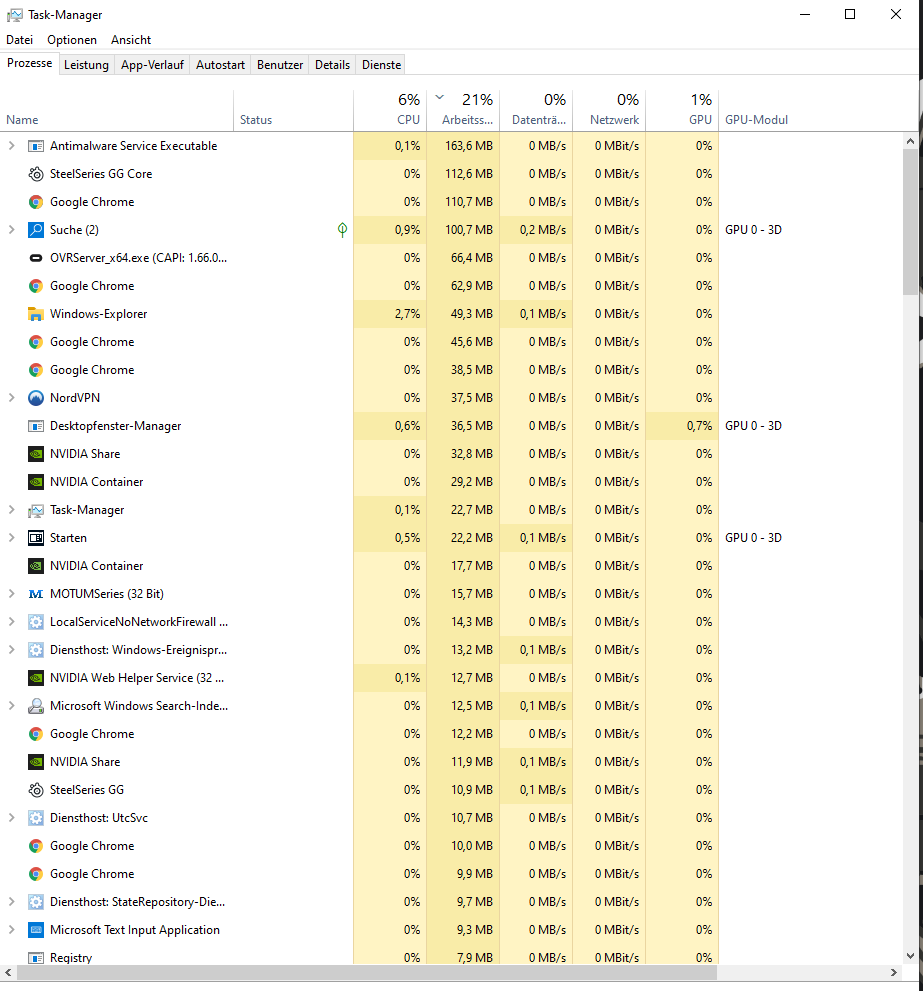Screen dimensions: 923x991
Task: Switch to the Autostart tab
Action: tap(220, 65)
